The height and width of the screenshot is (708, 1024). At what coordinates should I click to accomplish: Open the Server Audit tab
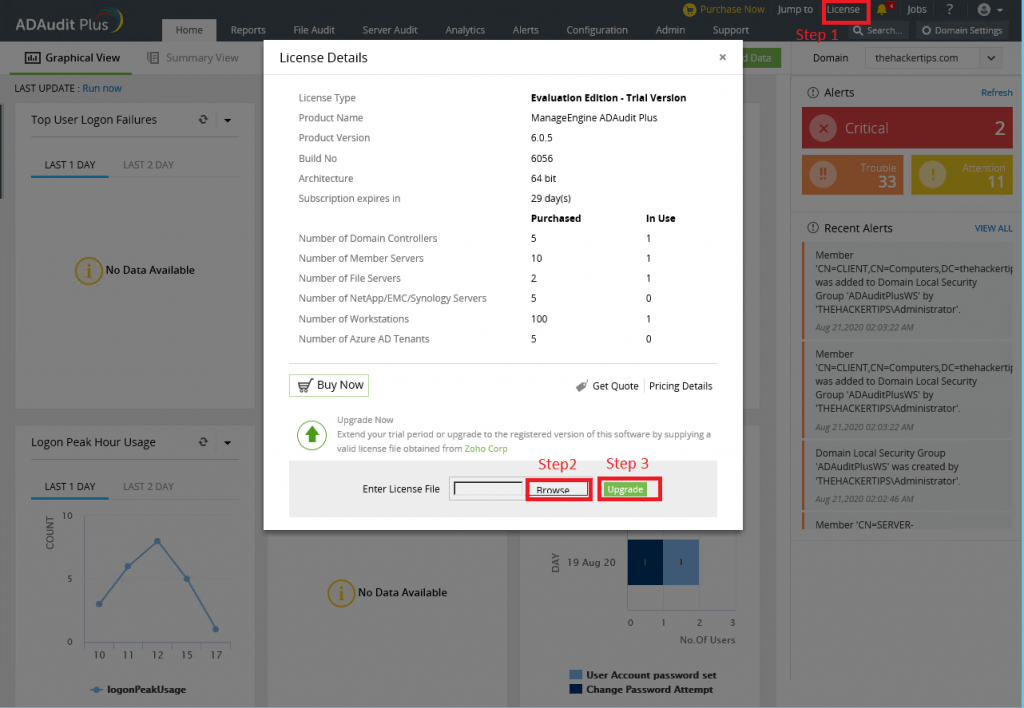tap(390, 30)
